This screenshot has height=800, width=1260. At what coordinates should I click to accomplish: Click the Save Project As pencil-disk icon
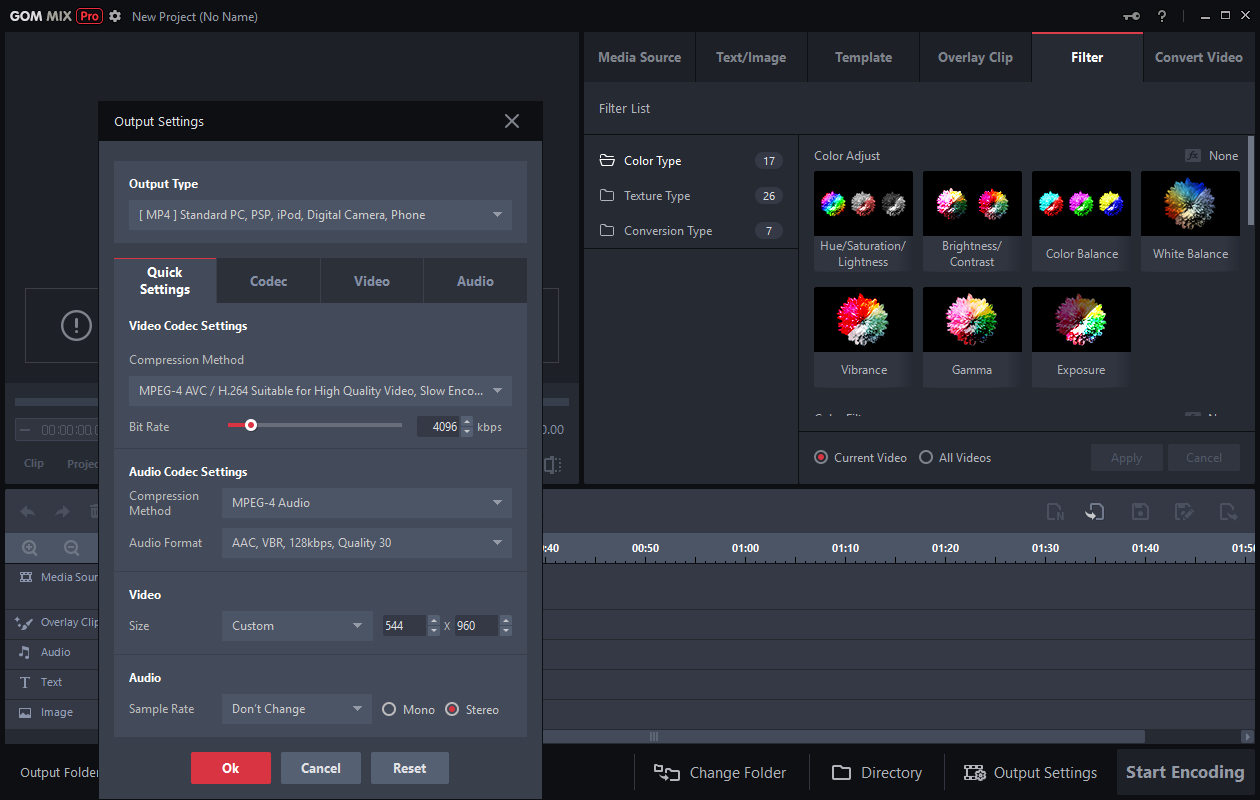tap(1184, 512)
